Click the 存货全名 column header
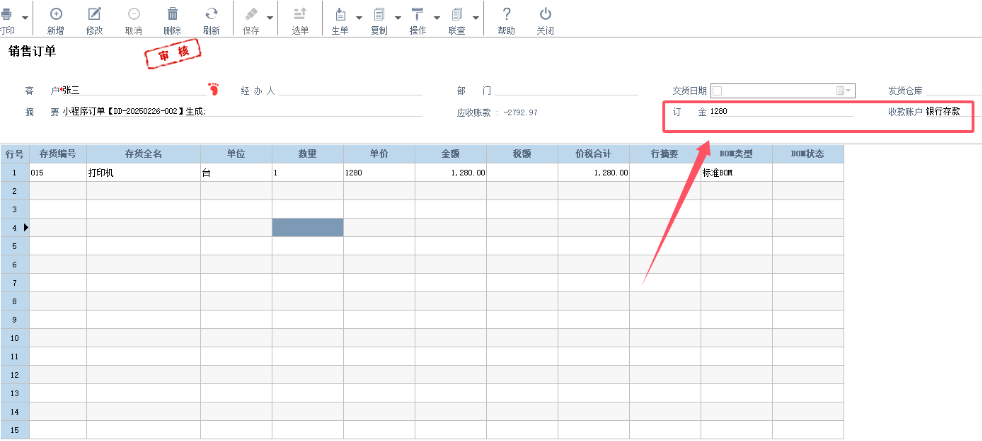This screenshot has height=441, width=982. click(143, 154)
